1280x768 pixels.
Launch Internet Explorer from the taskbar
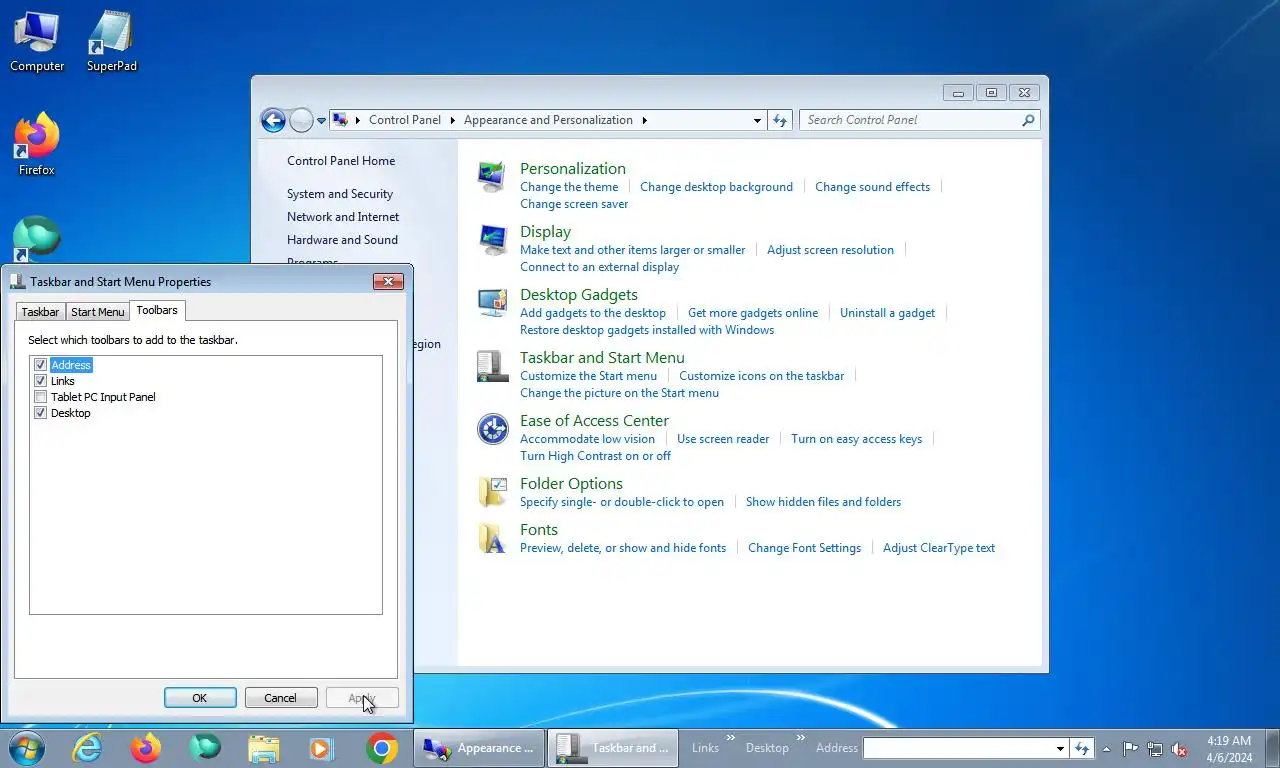(x=88, y=748)
